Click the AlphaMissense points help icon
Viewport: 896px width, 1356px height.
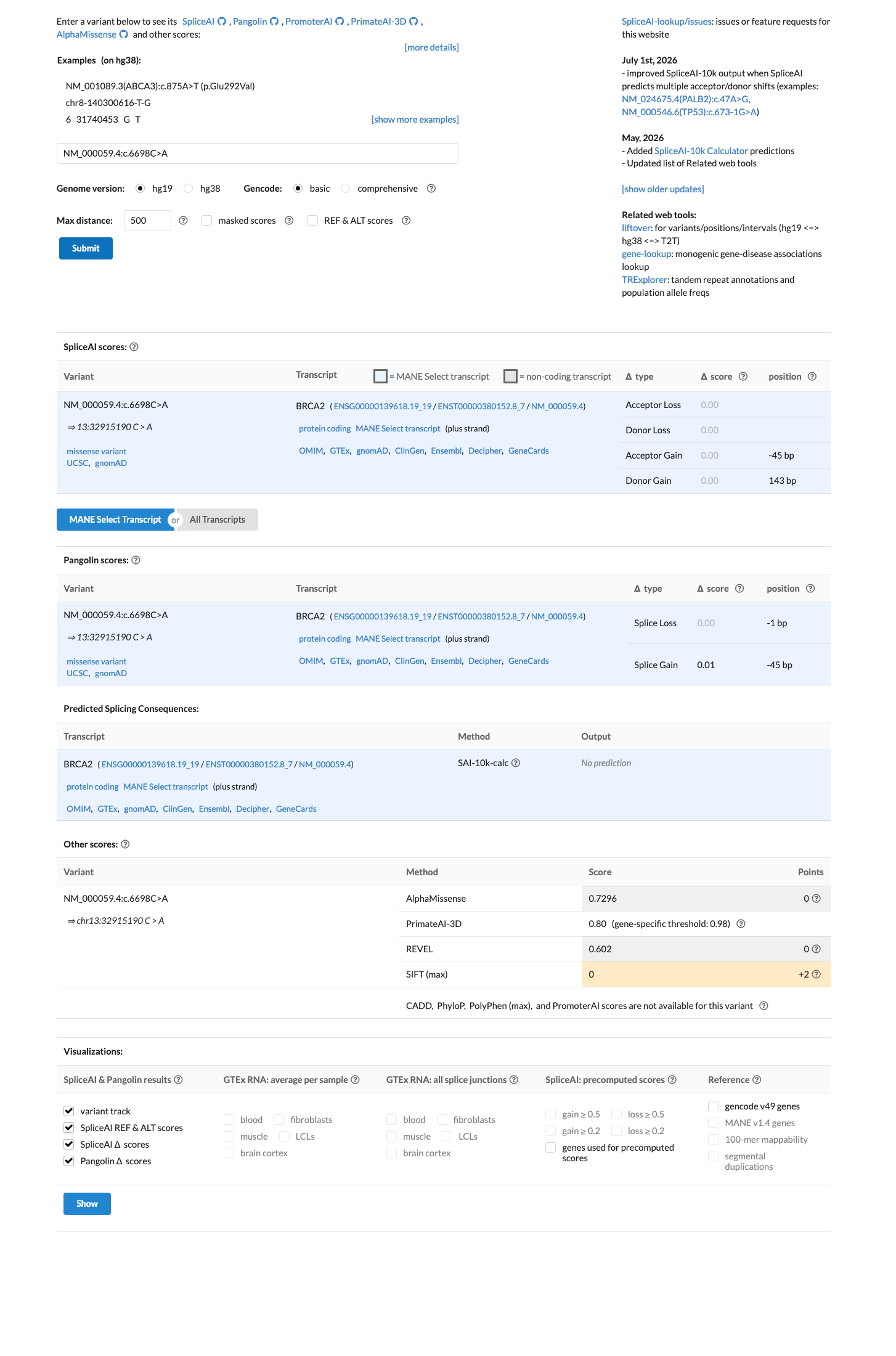pos(817,899)
